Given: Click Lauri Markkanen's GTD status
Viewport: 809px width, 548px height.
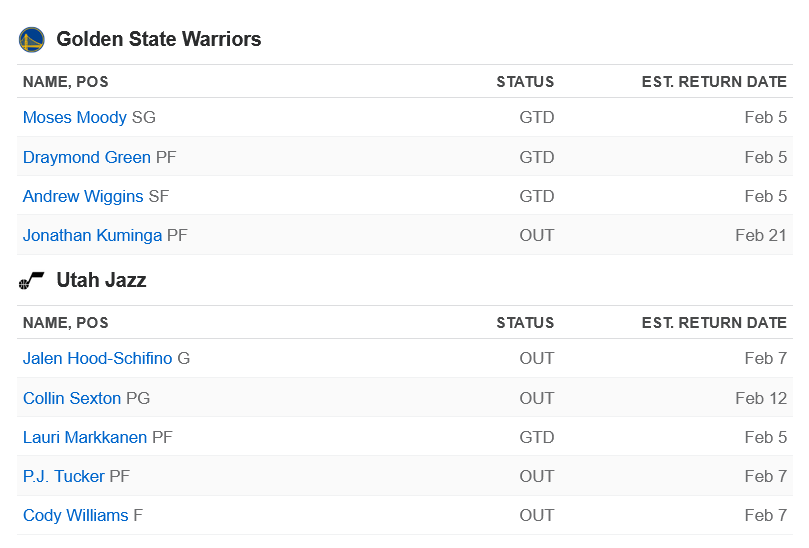Looking at the screenshot, I should pos(537,437).
